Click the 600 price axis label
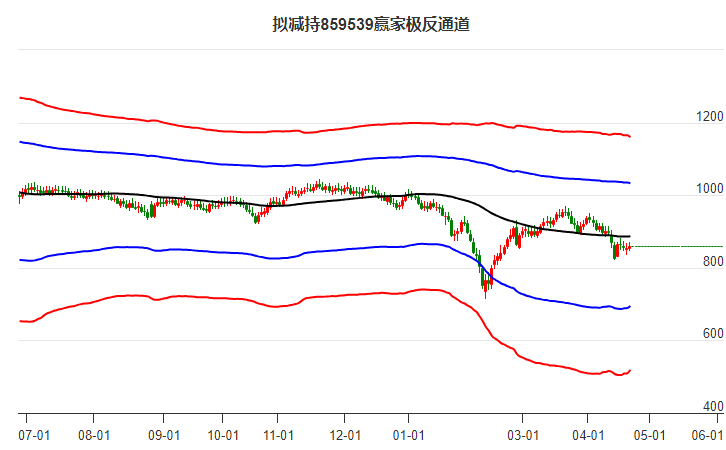This screenshot has height=450, width=726. 713,333
